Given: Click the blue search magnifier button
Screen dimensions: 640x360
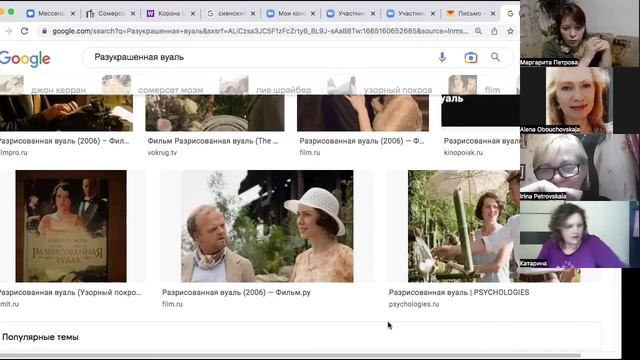Looking at the screenshot, I should (495, 57).
